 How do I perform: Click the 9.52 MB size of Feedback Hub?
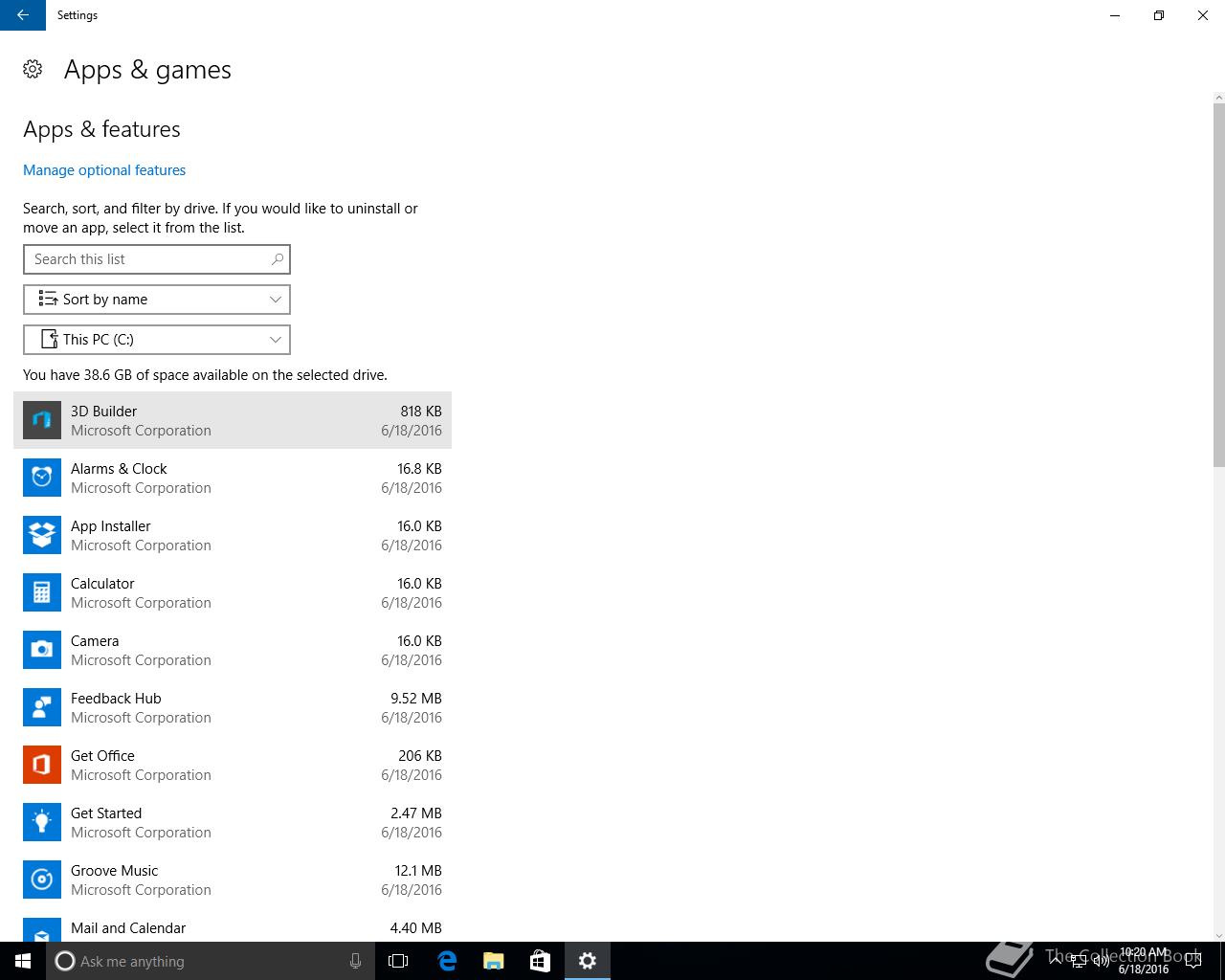[416, 699]
